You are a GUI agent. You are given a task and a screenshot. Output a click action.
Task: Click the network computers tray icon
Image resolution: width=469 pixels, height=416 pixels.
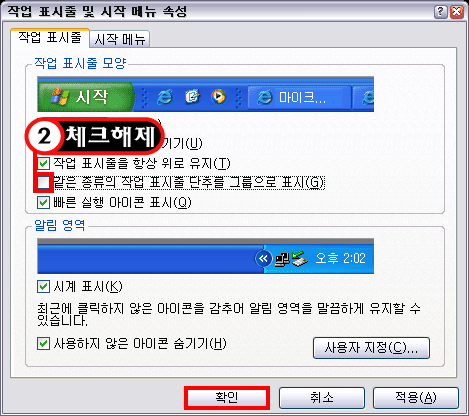click(282, 259)
